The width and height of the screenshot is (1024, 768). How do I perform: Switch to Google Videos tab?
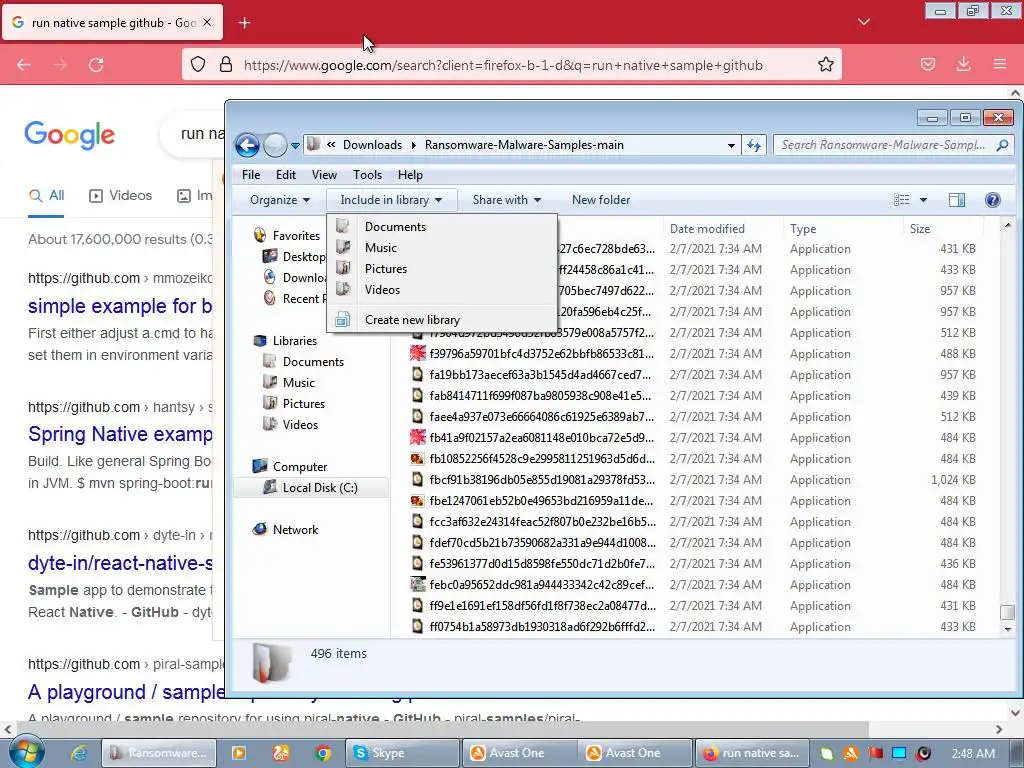120,195
